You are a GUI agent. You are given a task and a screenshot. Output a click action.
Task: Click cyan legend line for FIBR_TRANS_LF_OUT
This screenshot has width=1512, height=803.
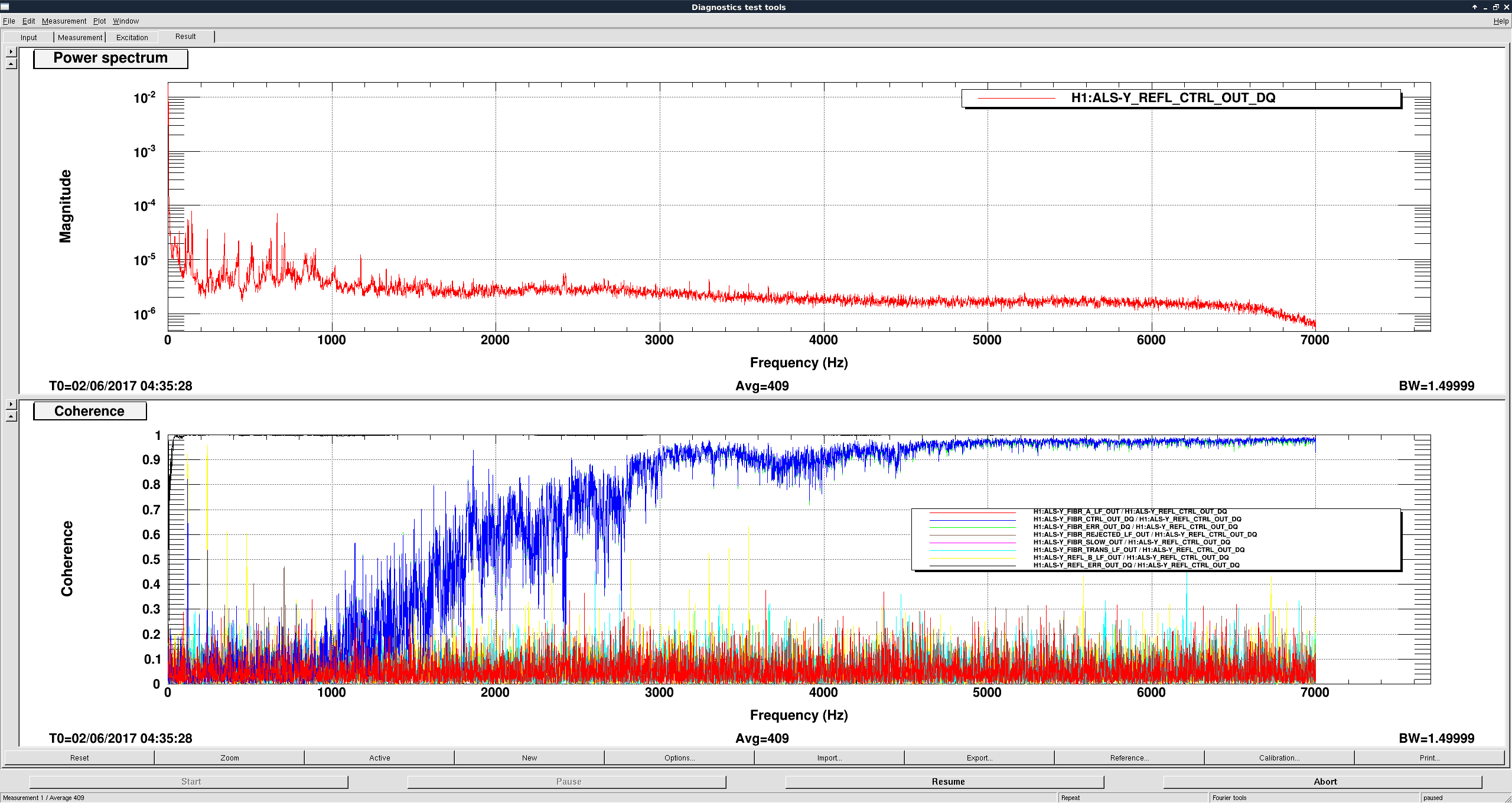click(x=972, y=550)
